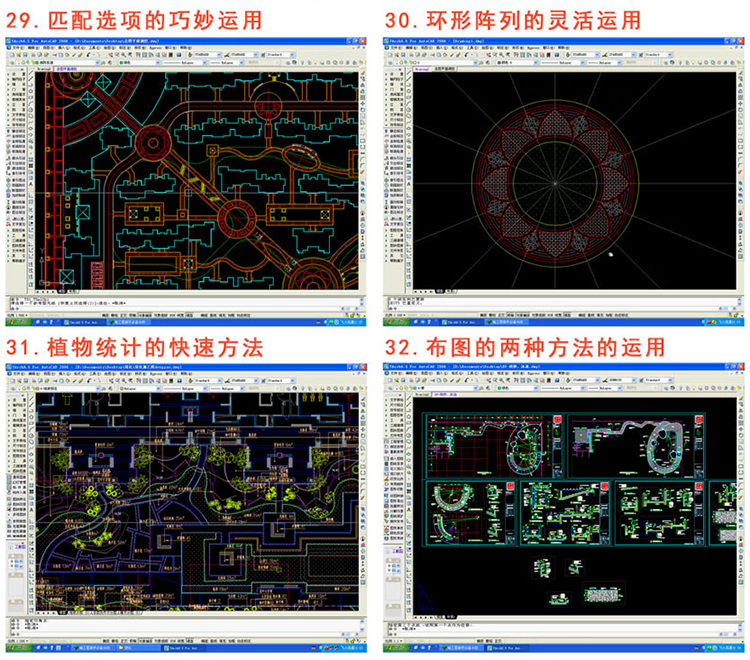Click the Undo arrow in screenshot 29
This screenshot has height=660, width=750.
pyautogui.click(x=88, y=55)
